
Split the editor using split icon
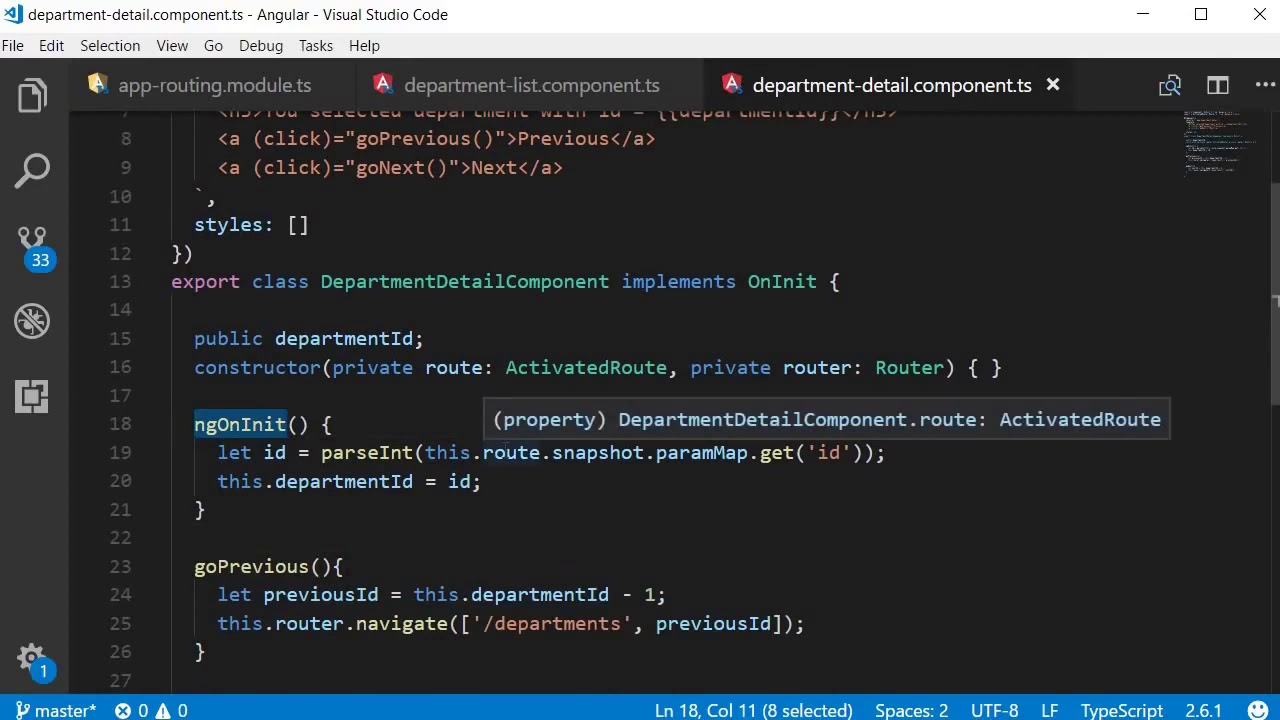[1217, 85]
